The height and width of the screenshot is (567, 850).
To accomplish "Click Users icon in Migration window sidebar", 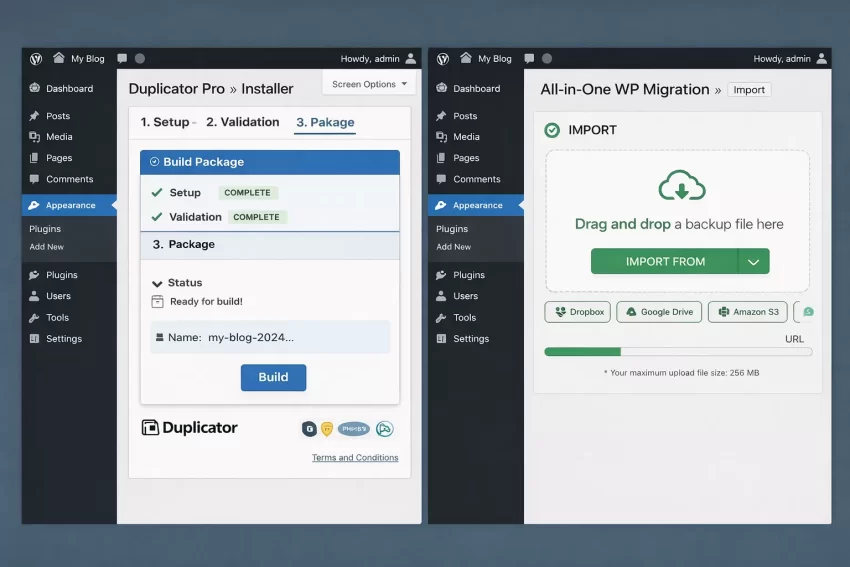I will (441, 296).
